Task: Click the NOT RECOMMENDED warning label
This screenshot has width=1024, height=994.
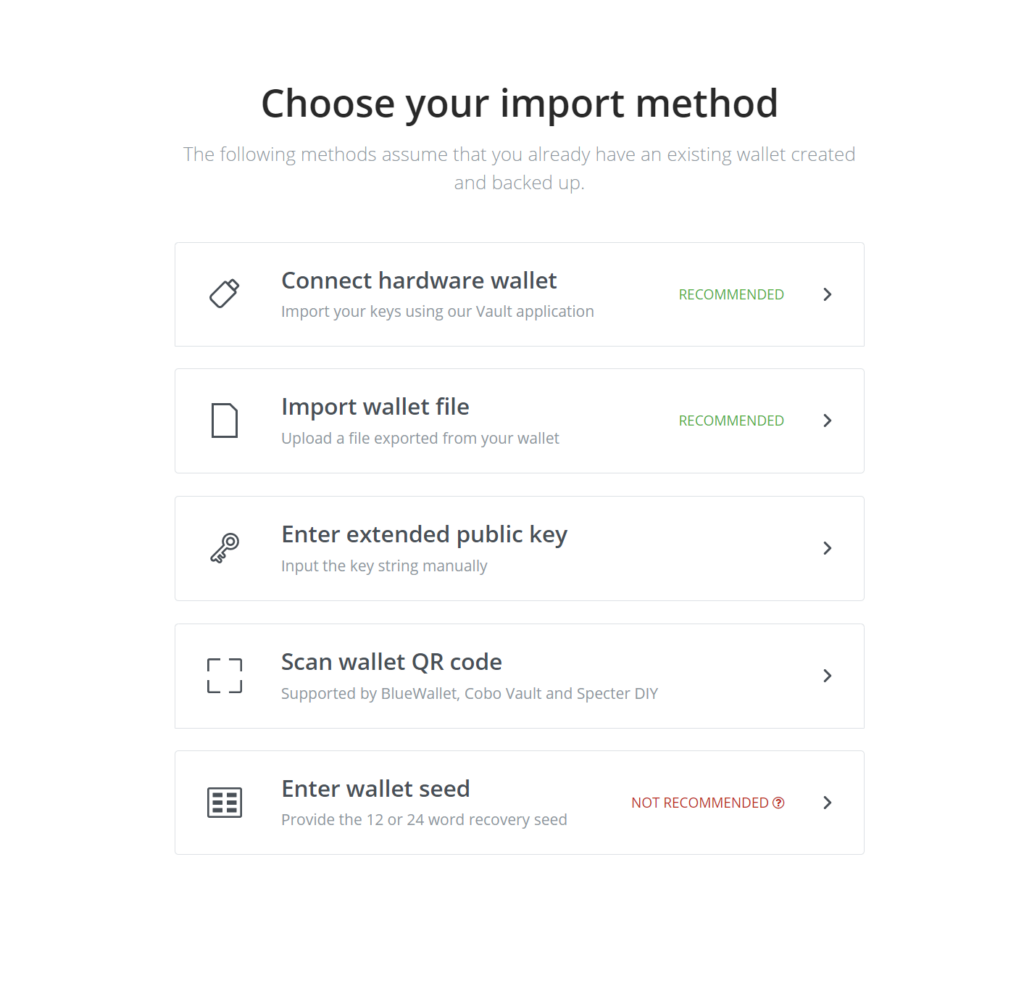Action: tap(699, 803)
